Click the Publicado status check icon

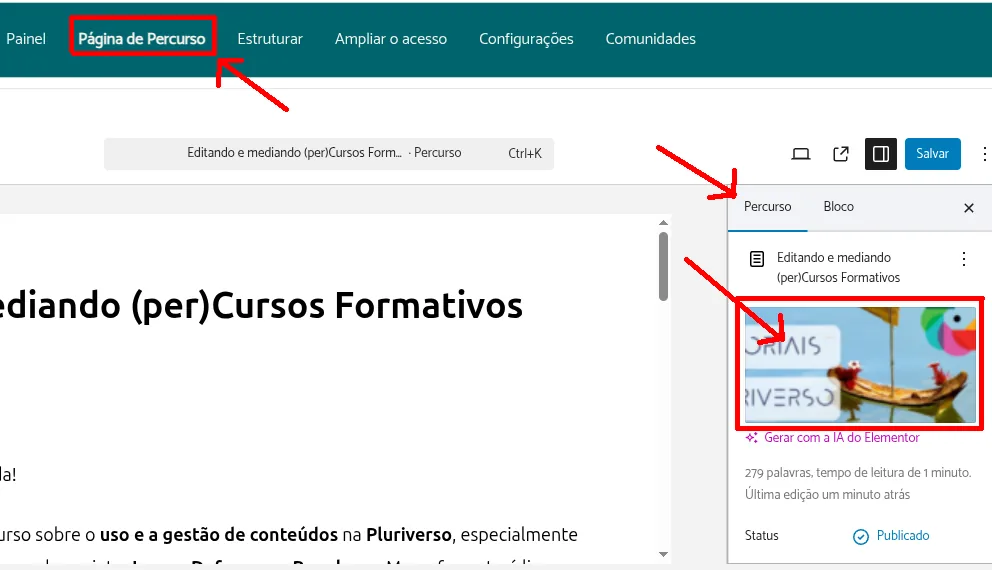(x=860, y=536)
